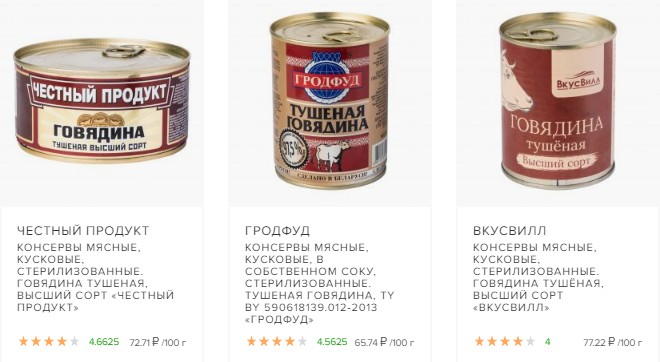660x362 pixels.
Task: Click fifth grey star of ВкусВилл rating
Action: [531, 341]
